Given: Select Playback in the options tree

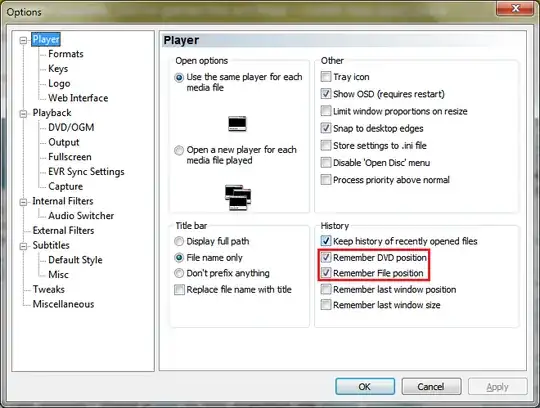Looking at the screenshot, I should click(52, 113).
